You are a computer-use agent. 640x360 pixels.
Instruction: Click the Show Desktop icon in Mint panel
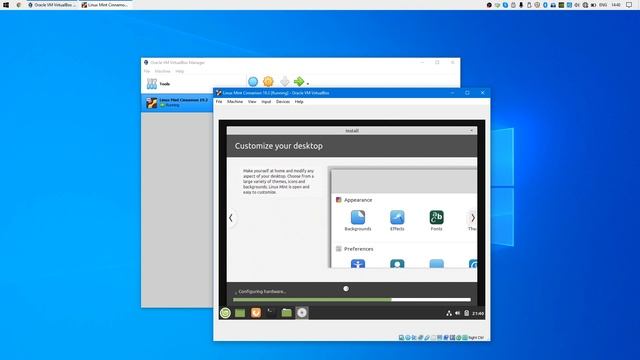click(x=240, y=313)
